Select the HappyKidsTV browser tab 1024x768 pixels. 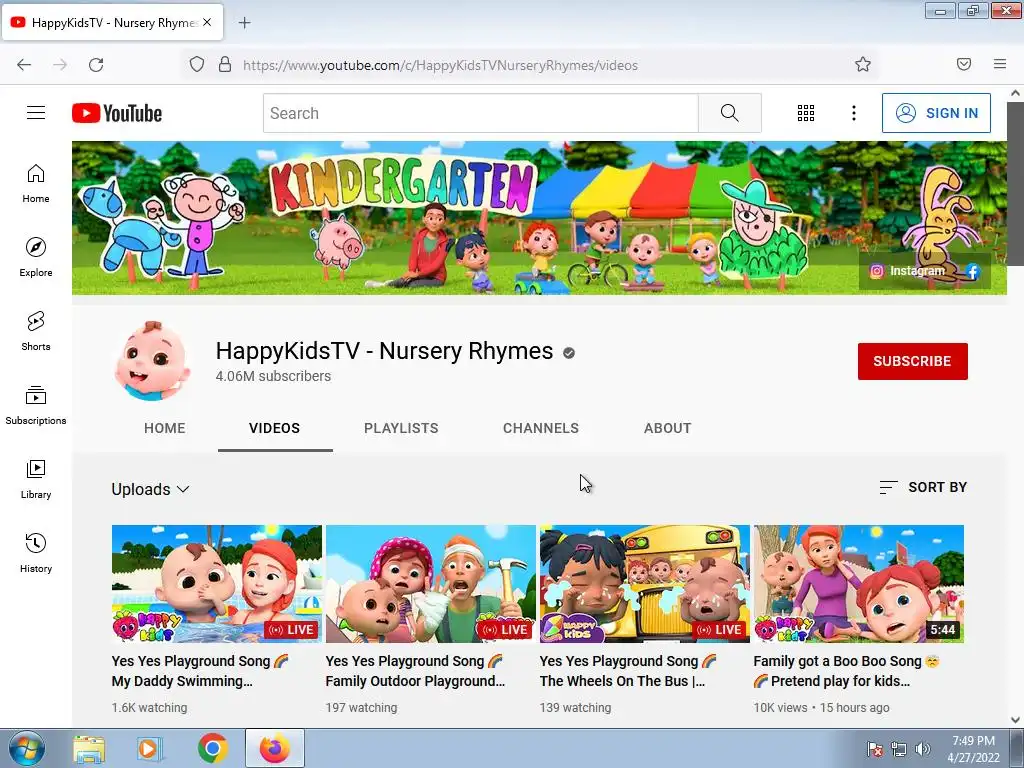[112, 23]
